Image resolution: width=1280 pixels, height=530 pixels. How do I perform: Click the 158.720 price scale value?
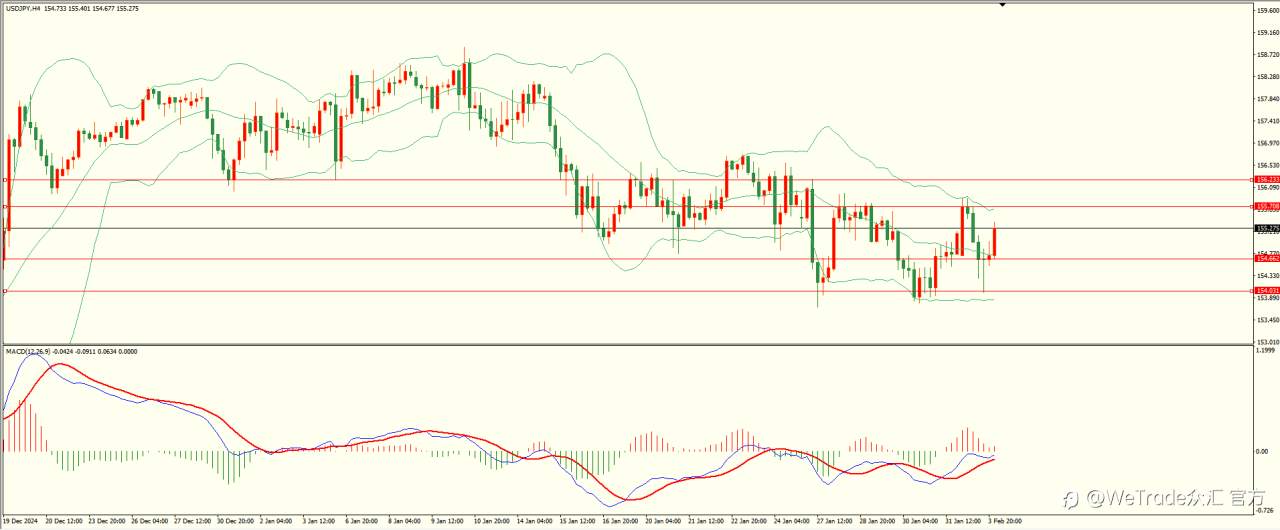click(1266, 55)
